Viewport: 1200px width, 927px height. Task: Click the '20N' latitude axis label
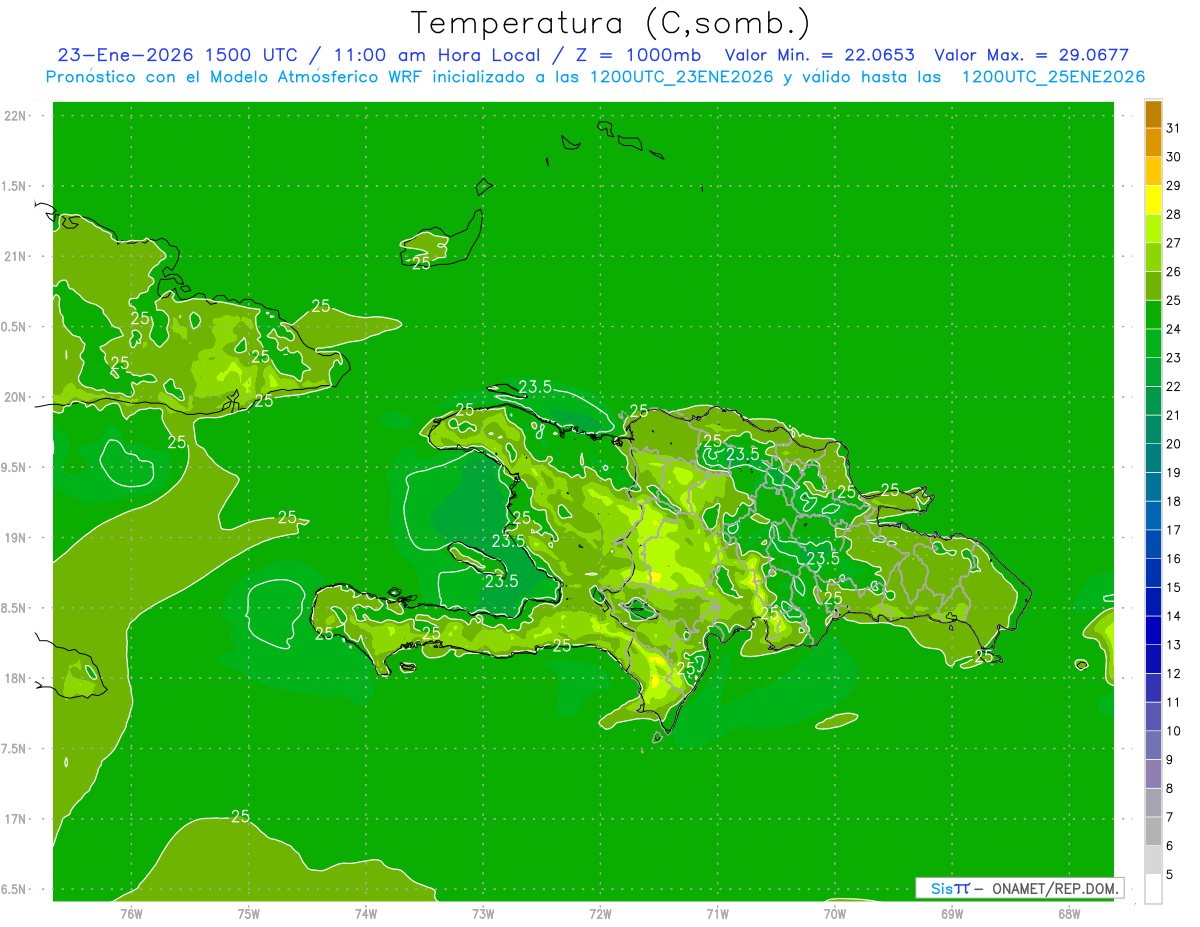tap(16, 397)
